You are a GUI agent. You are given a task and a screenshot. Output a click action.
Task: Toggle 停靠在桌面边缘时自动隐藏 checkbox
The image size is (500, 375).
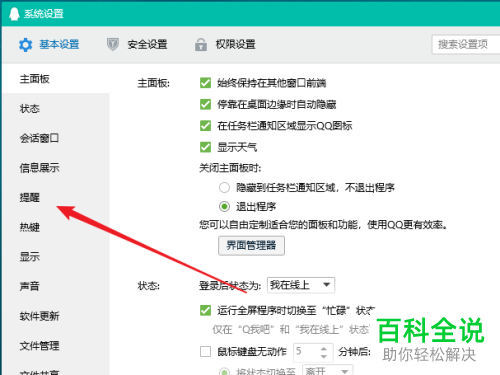tap(205, 104)
